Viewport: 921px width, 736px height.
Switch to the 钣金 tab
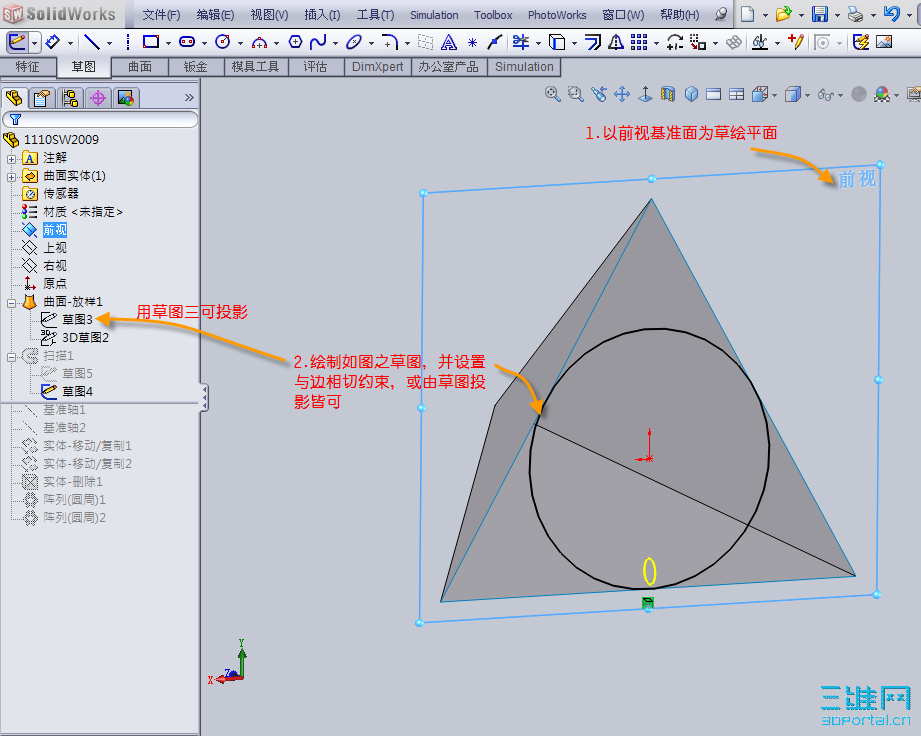click(196, 67)
